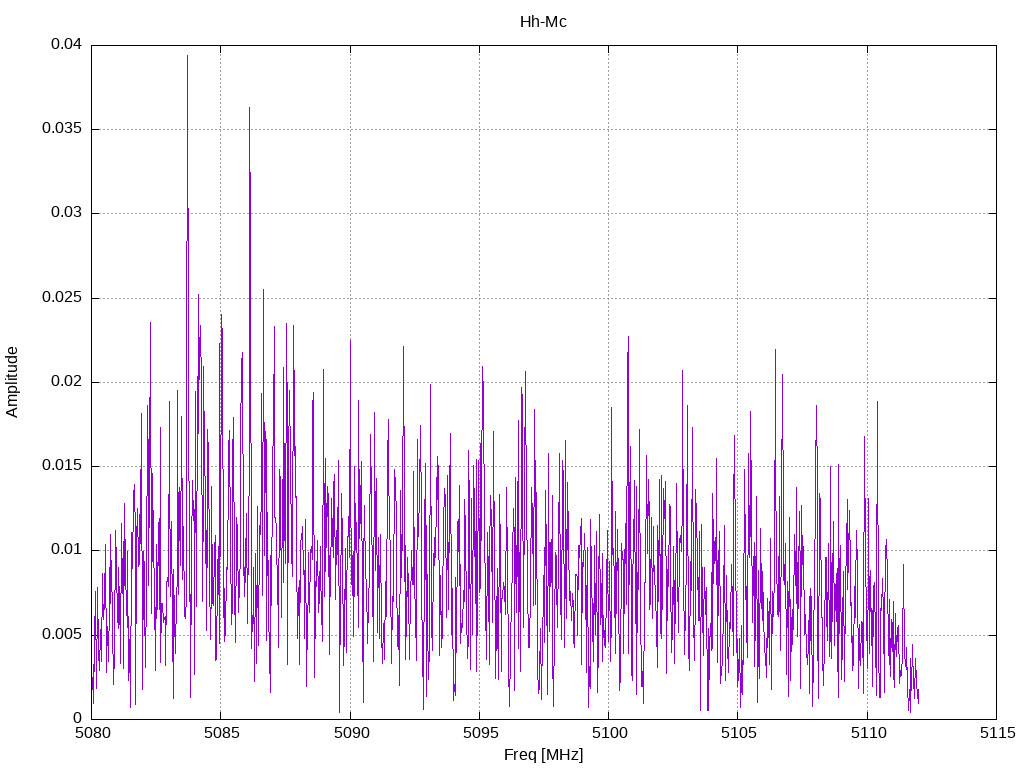Click the 0.035 y-axis tick label
Image resolution: width=1024 pixels, height=768 pixels.
pyautogui.click(x=62, y=129)
